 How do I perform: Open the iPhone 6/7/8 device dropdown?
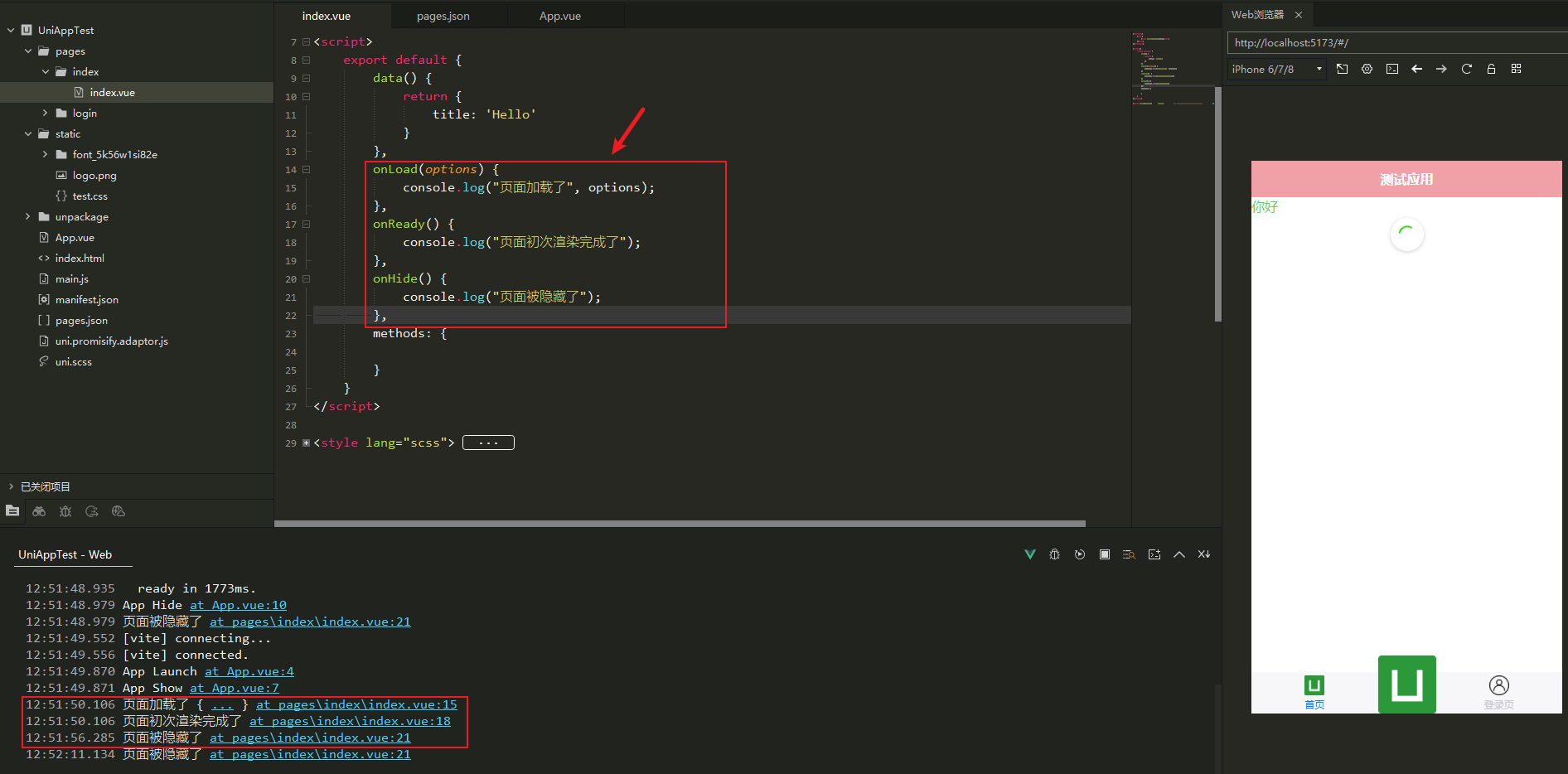(x=1277, y=69)
